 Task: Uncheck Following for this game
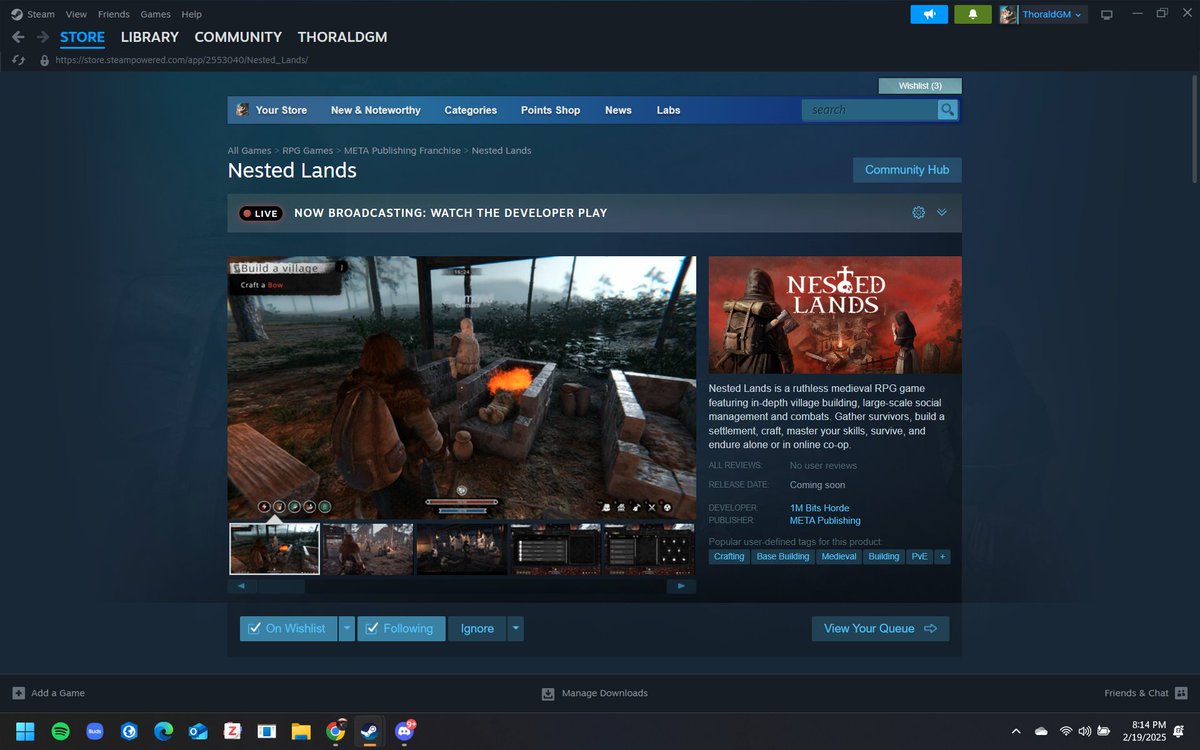click(x=401, y=628)
